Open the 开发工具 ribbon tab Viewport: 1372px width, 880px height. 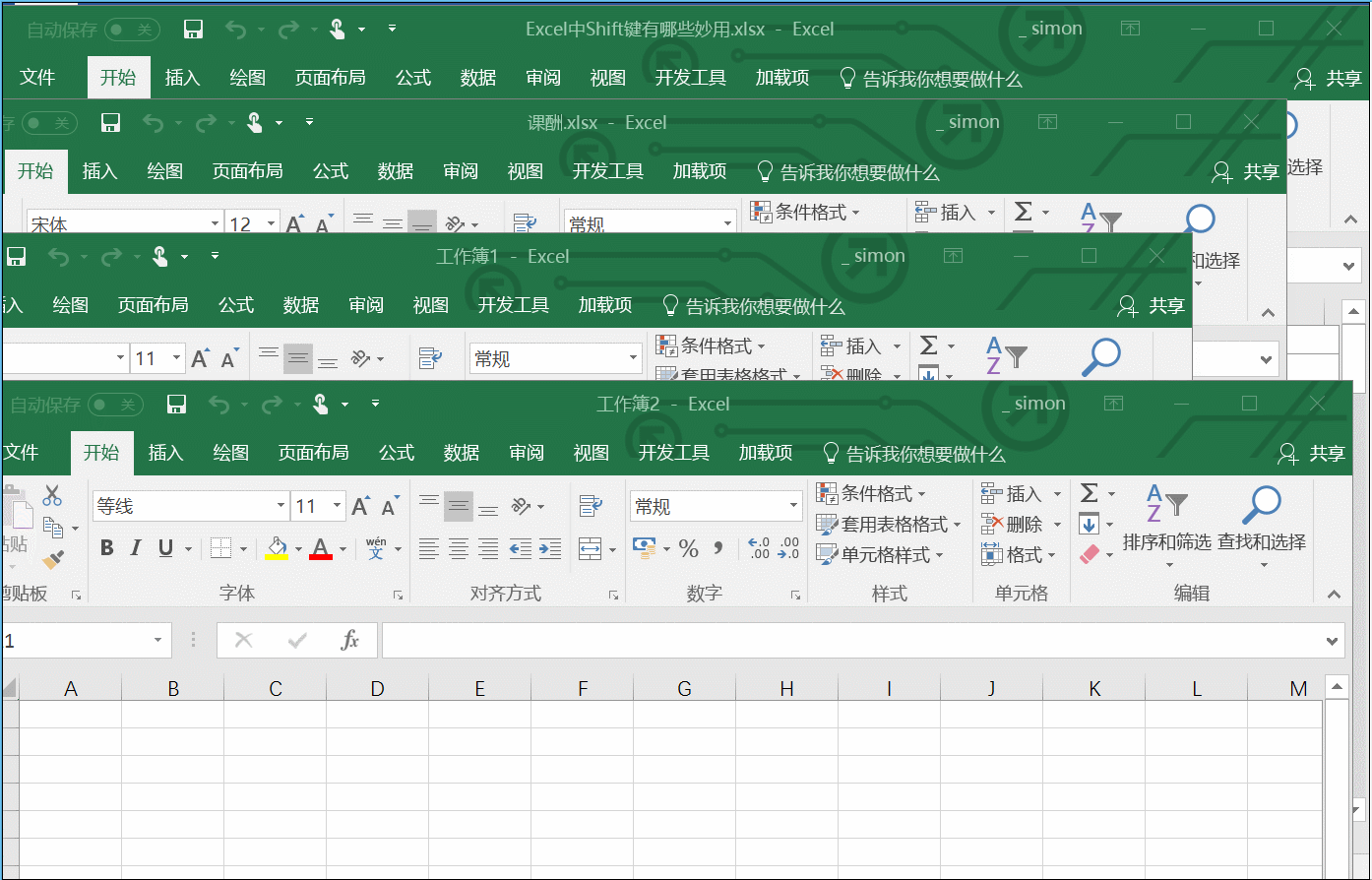674,453
